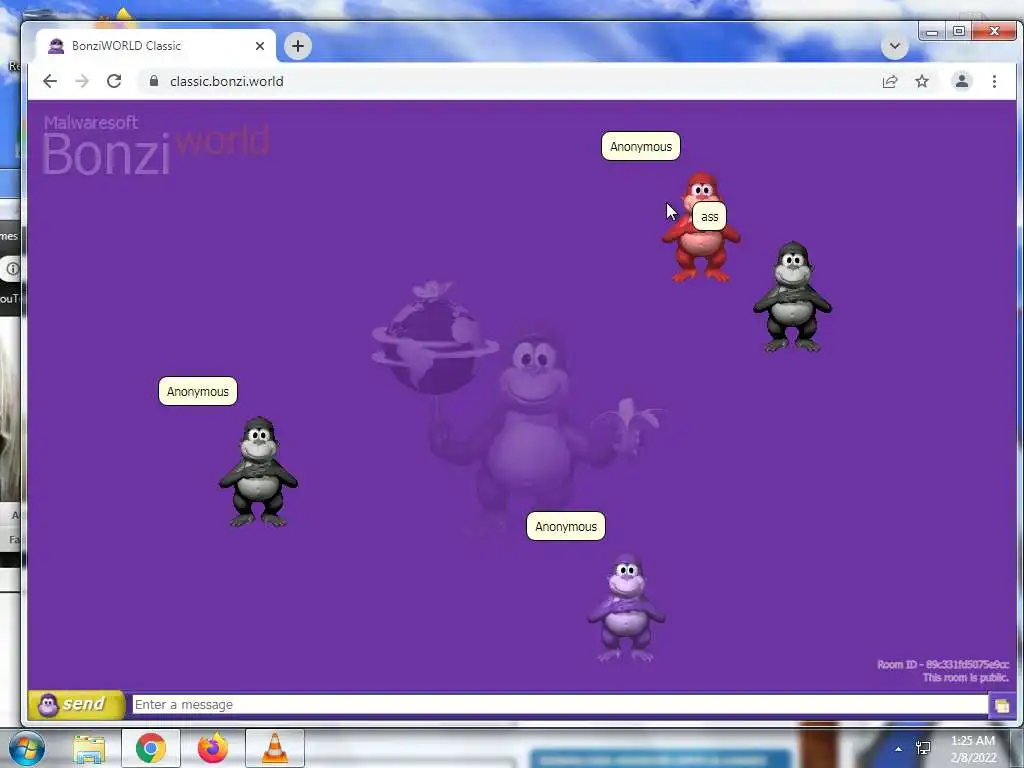This screenshot has height=768, width=1024.
Task: Open File Explorer from taskbar
Action: tap(89, 748)
